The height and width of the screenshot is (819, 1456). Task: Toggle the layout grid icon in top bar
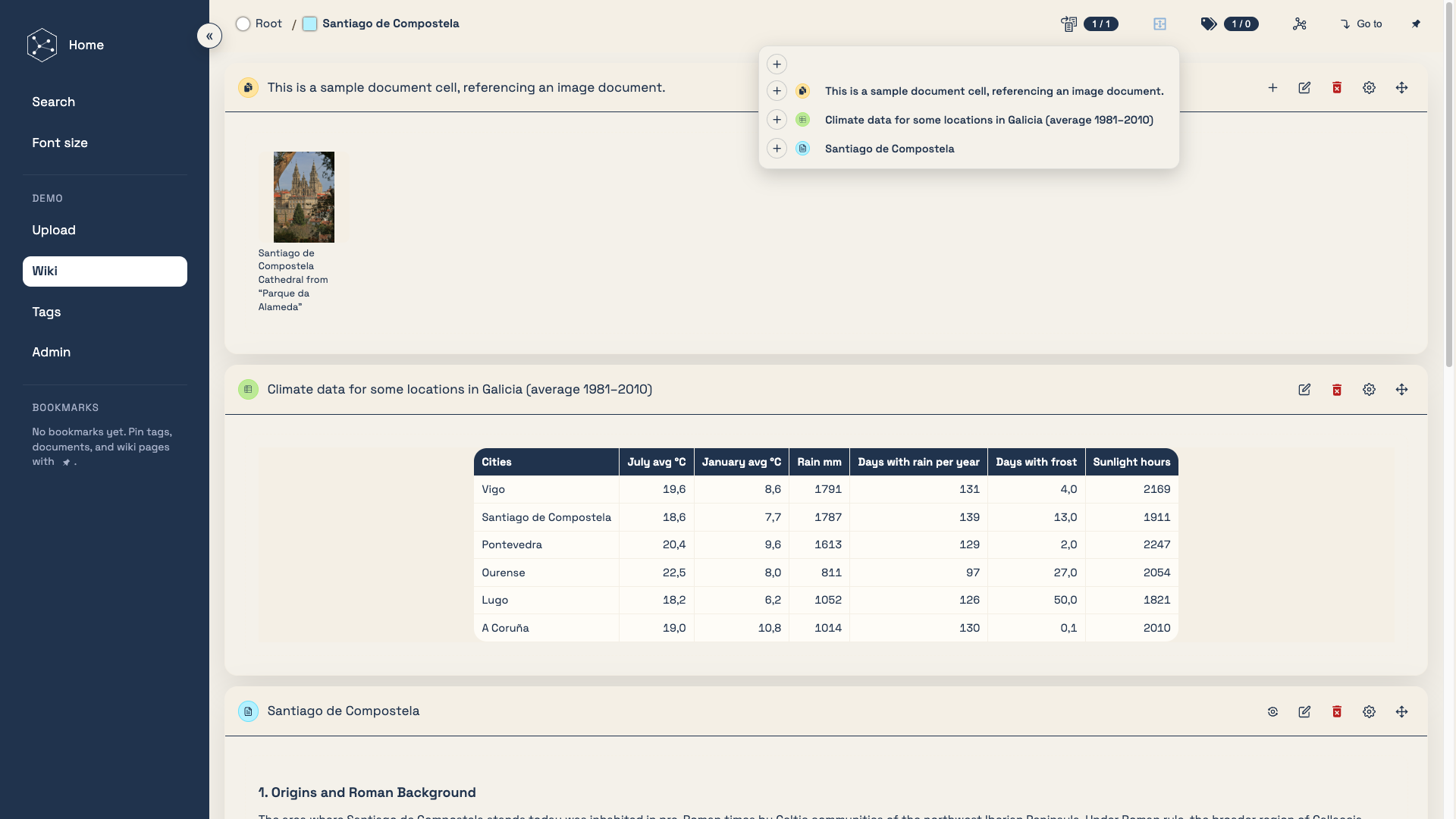click(x=1159, y=24)
